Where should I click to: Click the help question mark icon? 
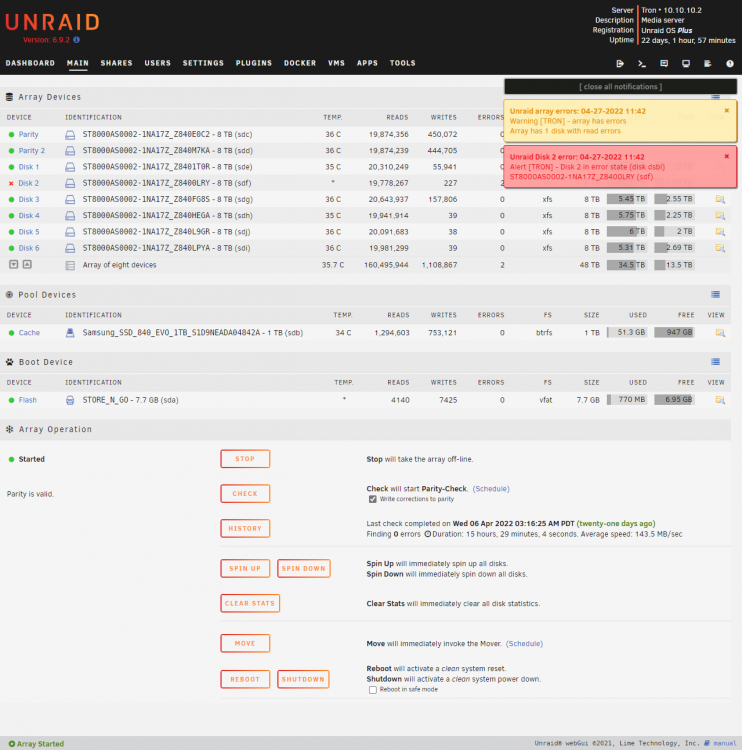(730, 64)
